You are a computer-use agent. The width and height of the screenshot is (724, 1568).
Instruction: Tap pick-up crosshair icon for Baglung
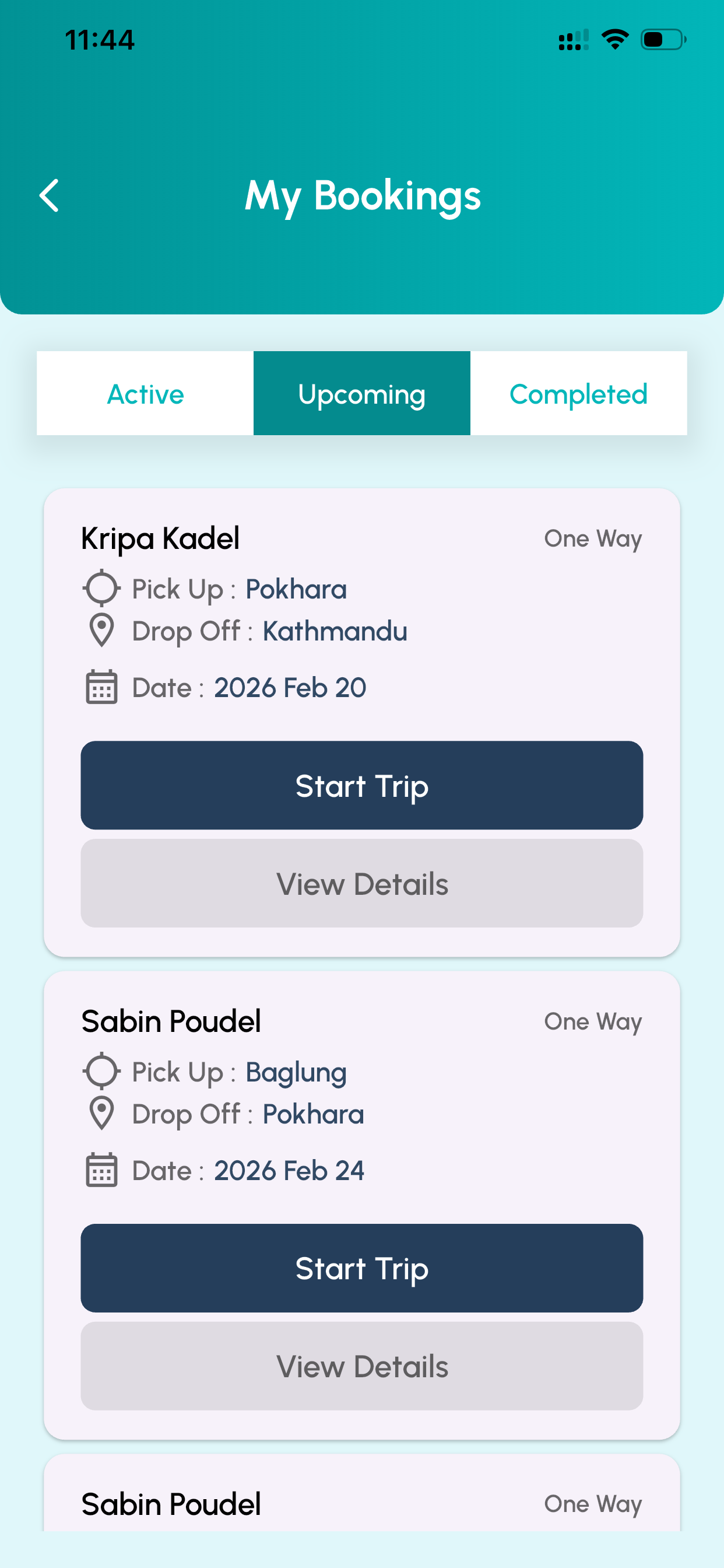[x=101, y=1070]
